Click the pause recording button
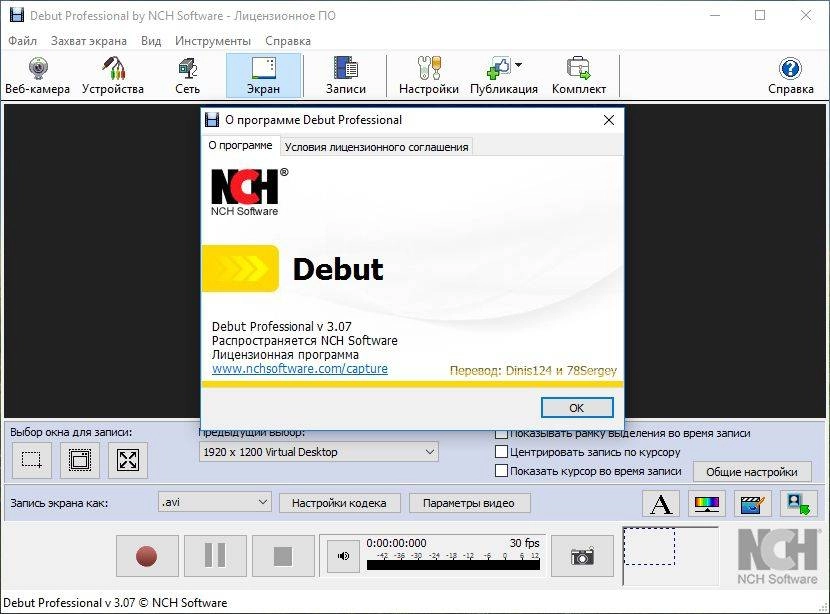Viewport: 830px width, 614px height. pos(215,556)
